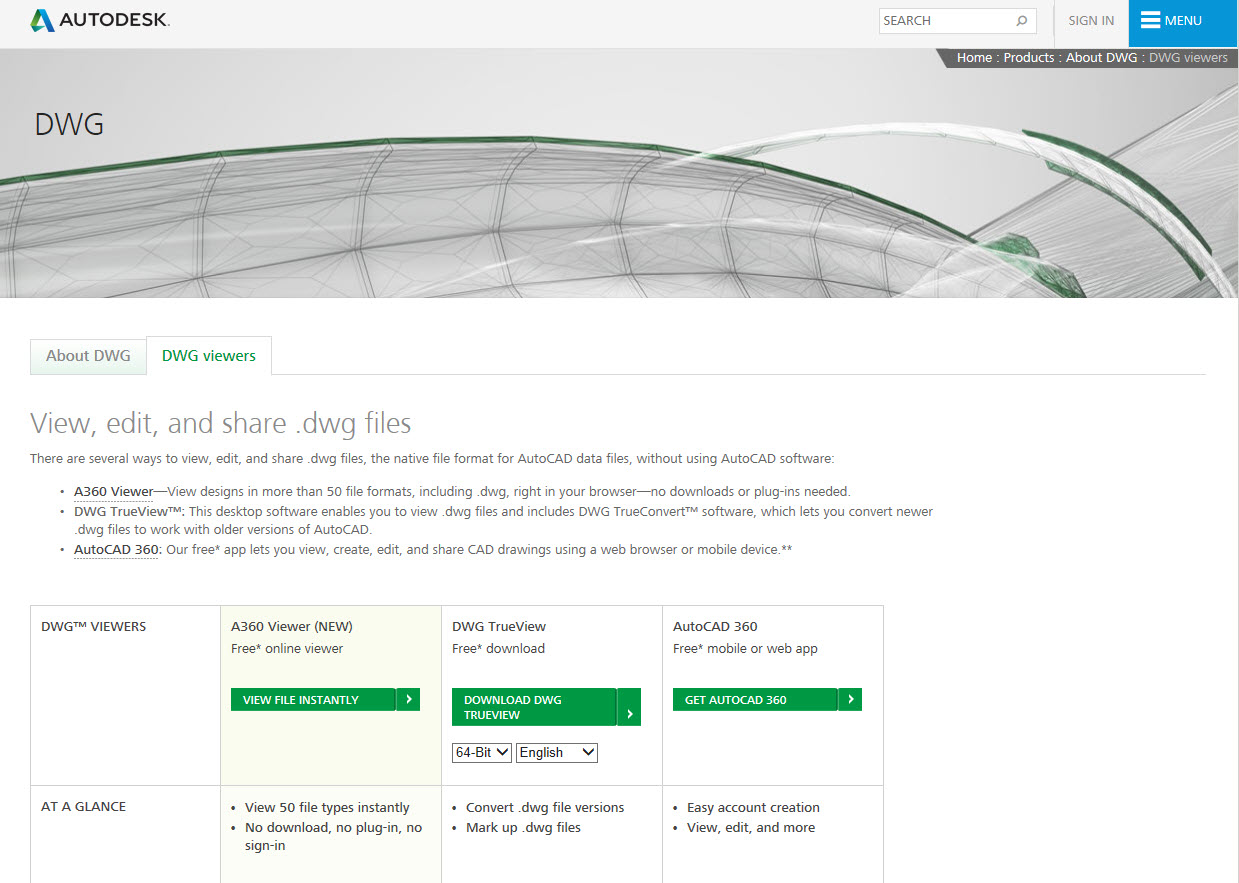
Task: Open the DWG TrueView link in list
Action: click(x=129, y=511)
